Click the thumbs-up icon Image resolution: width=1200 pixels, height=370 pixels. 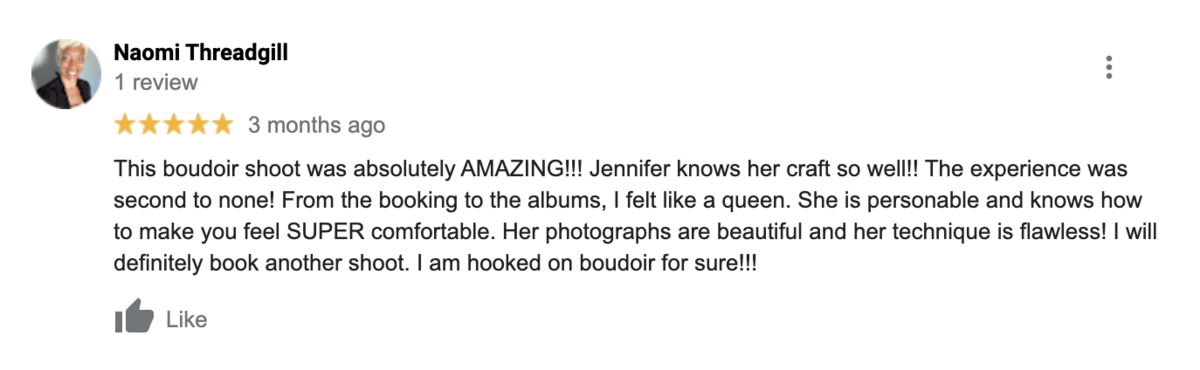click(134, 318)
